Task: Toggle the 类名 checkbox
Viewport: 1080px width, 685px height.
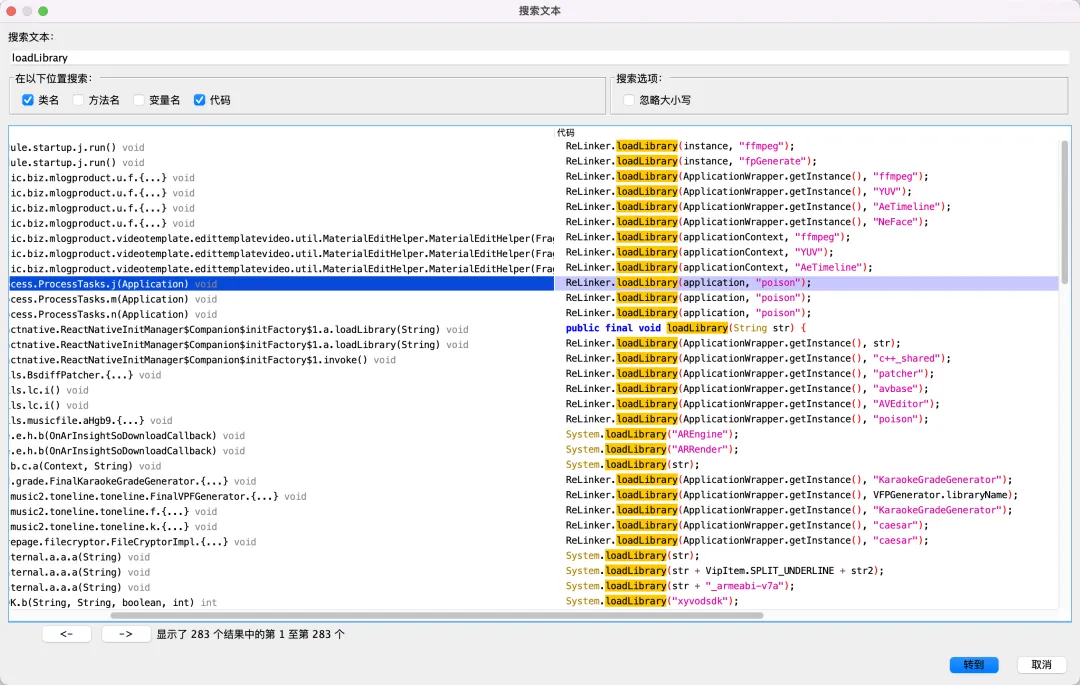Action: click(x=28, y=100)
